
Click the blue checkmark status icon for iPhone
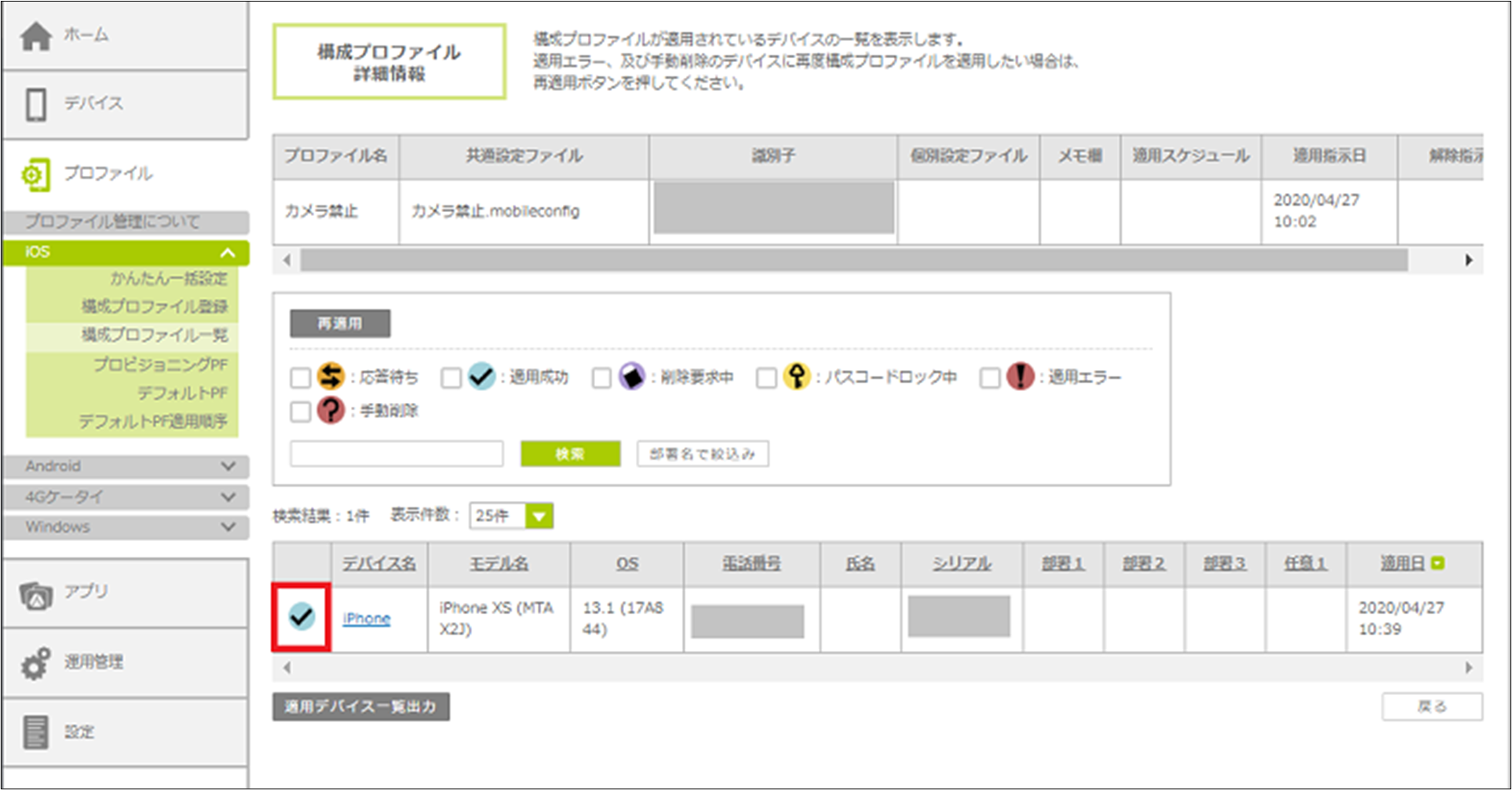point(301,617)
